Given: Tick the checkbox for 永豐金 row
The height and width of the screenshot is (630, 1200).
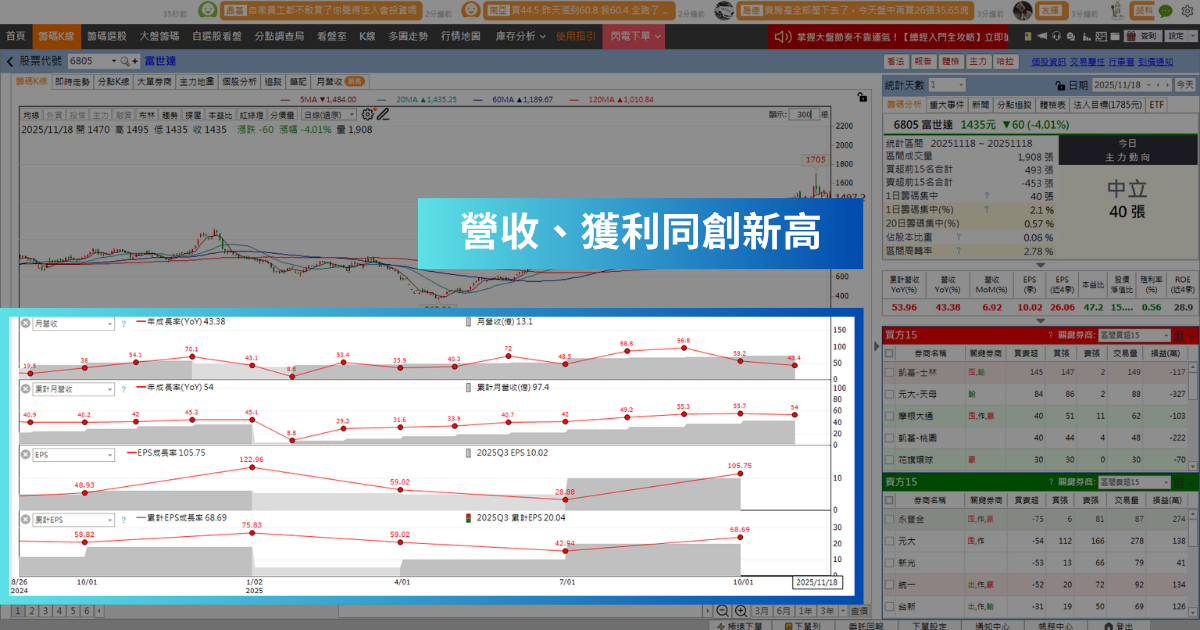Looking at the screenshot, I should tap(891, 519).
